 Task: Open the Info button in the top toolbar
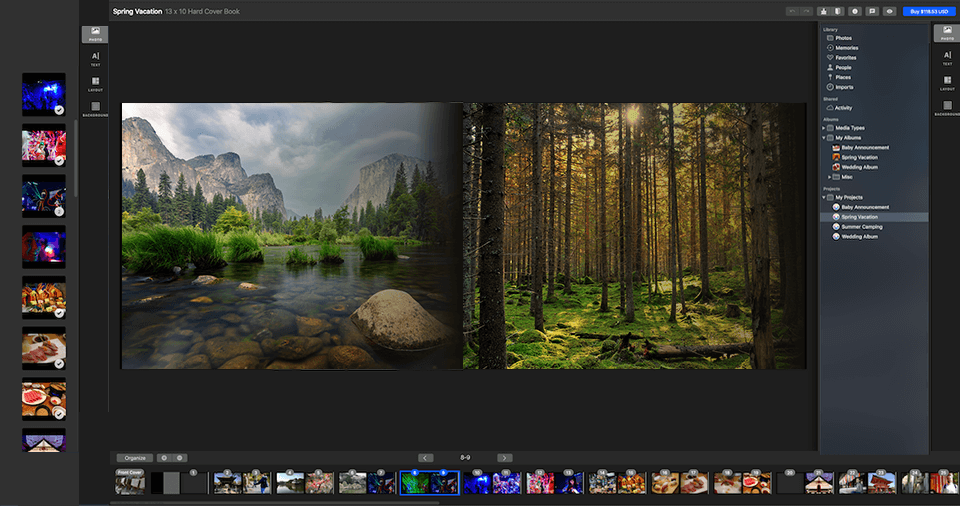tap(855, 11)
